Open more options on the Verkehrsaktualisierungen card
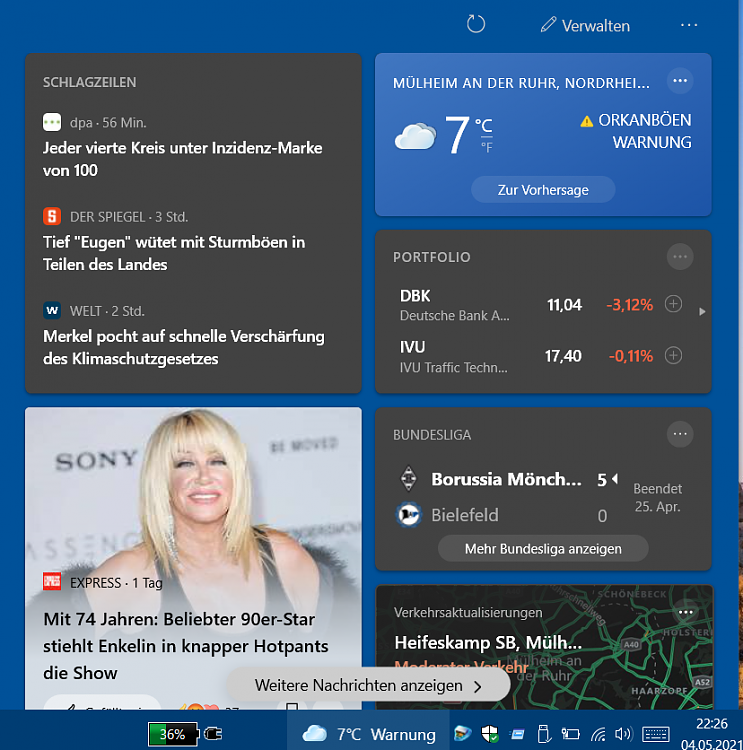Viewport: 743px width, 750px height. pos(685,612)
